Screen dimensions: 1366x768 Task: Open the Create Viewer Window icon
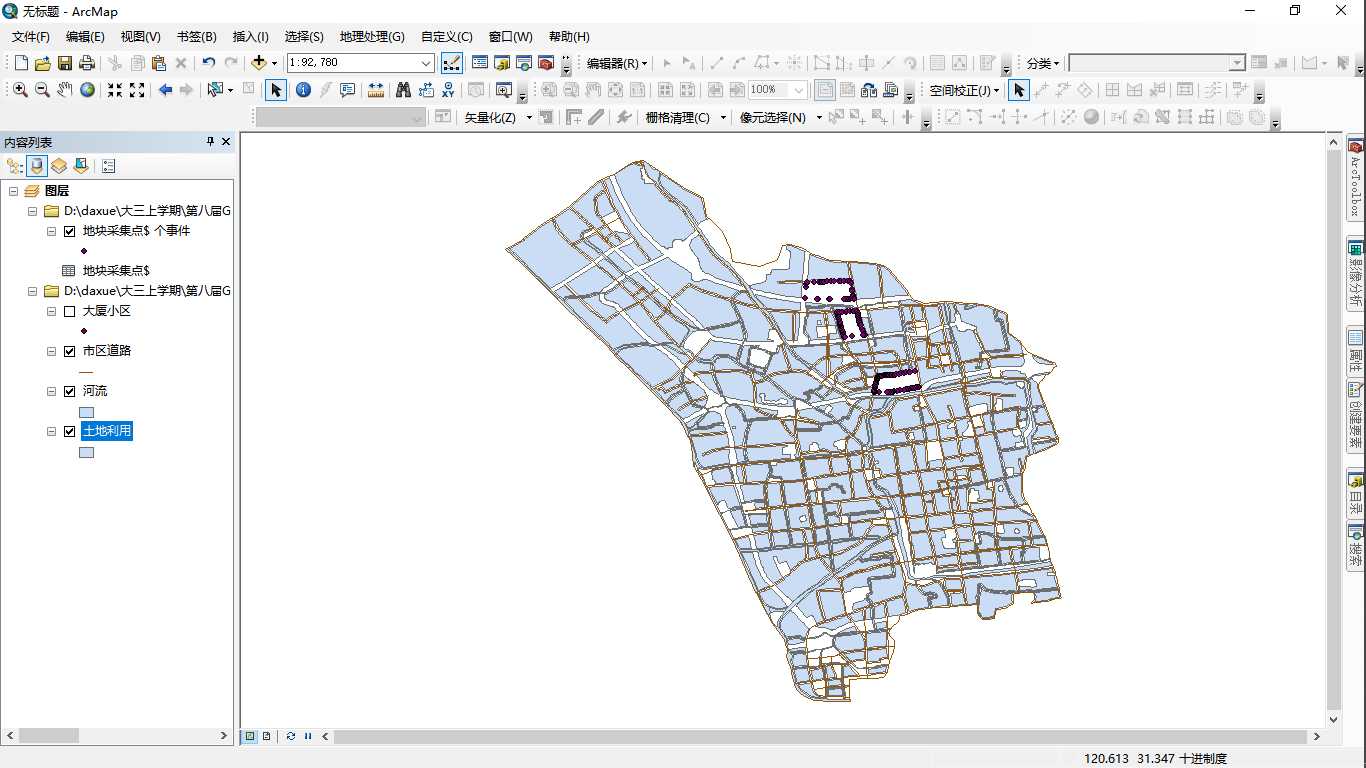point(504,90)
